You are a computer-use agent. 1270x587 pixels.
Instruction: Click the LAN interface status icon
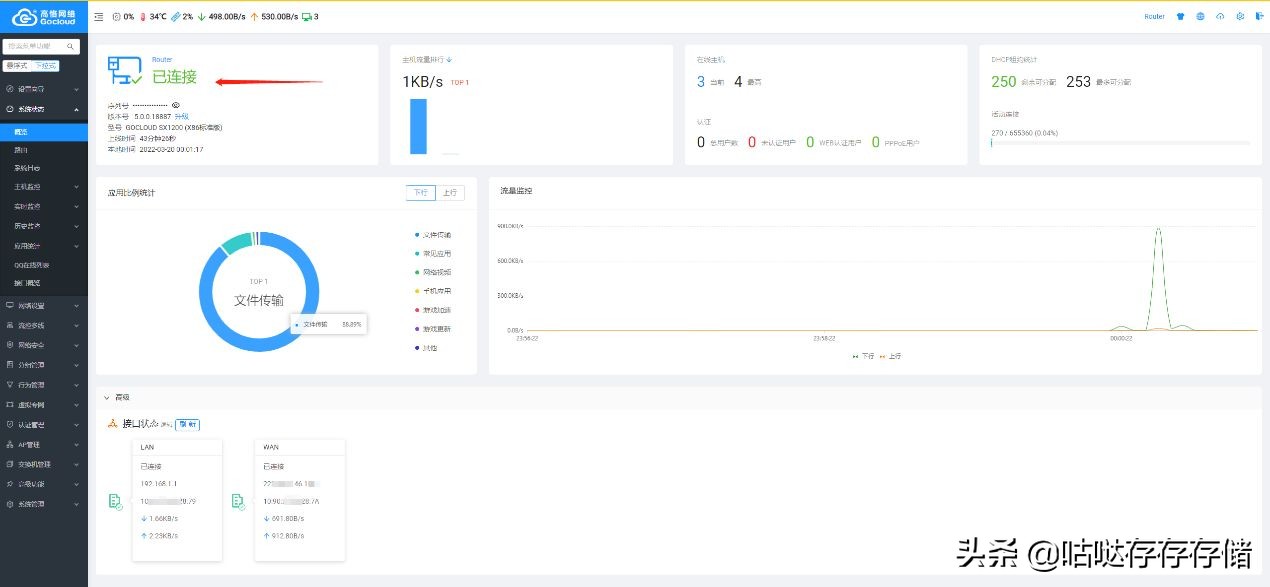tap(116, 501)
